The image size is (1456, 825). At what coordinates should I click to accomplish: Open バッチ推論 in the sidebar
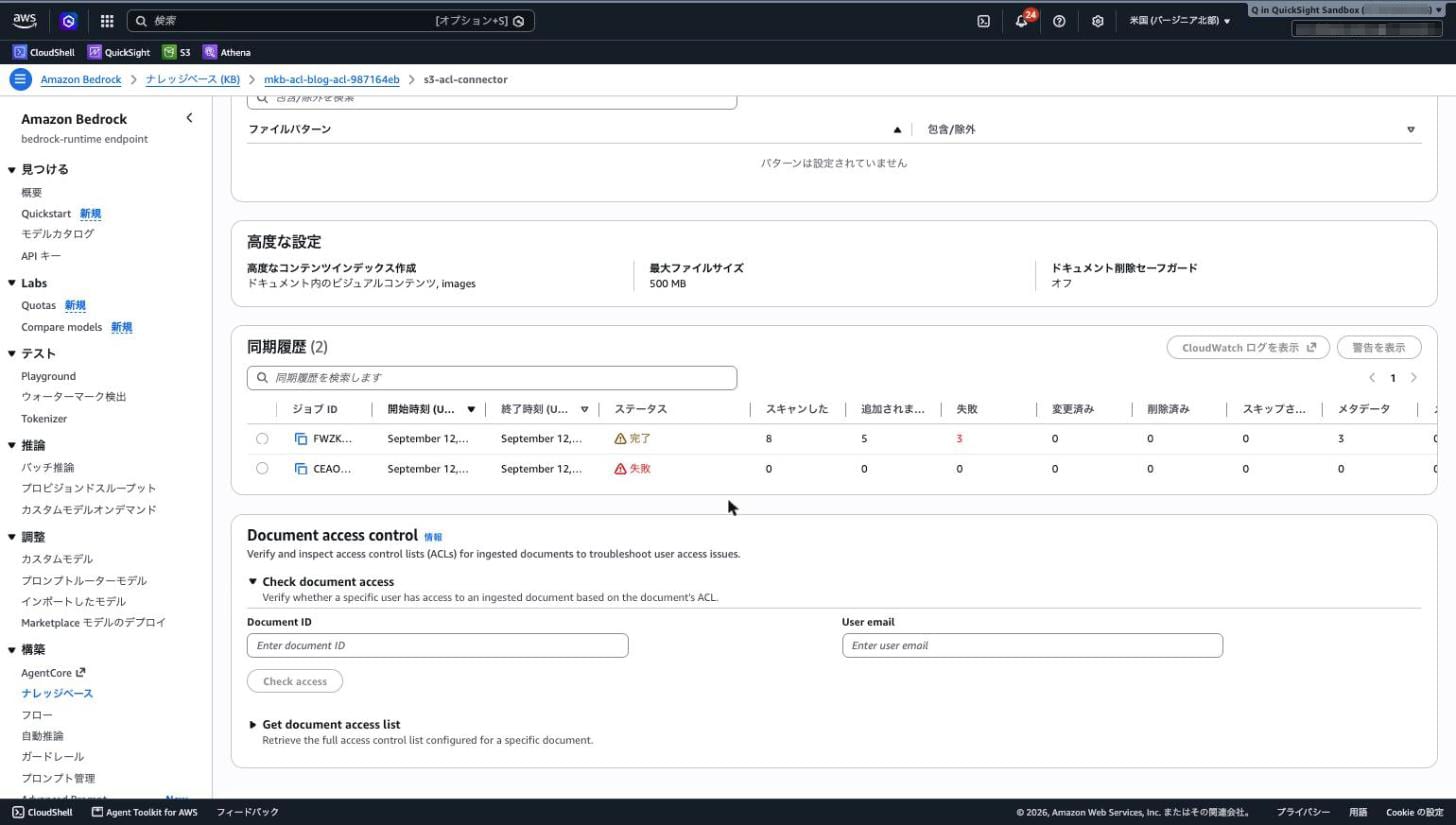pyautogui.click(x=48, y=467)
